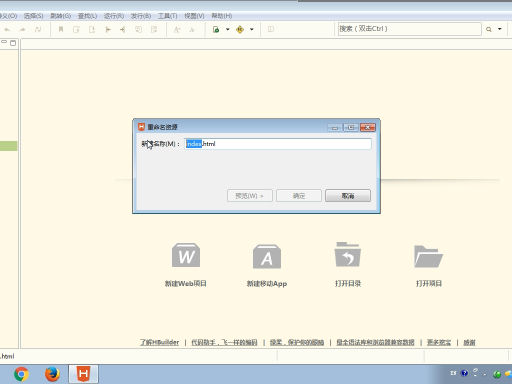Click the yellow diamond icon in the toolbar

click(x=240, y=30)
